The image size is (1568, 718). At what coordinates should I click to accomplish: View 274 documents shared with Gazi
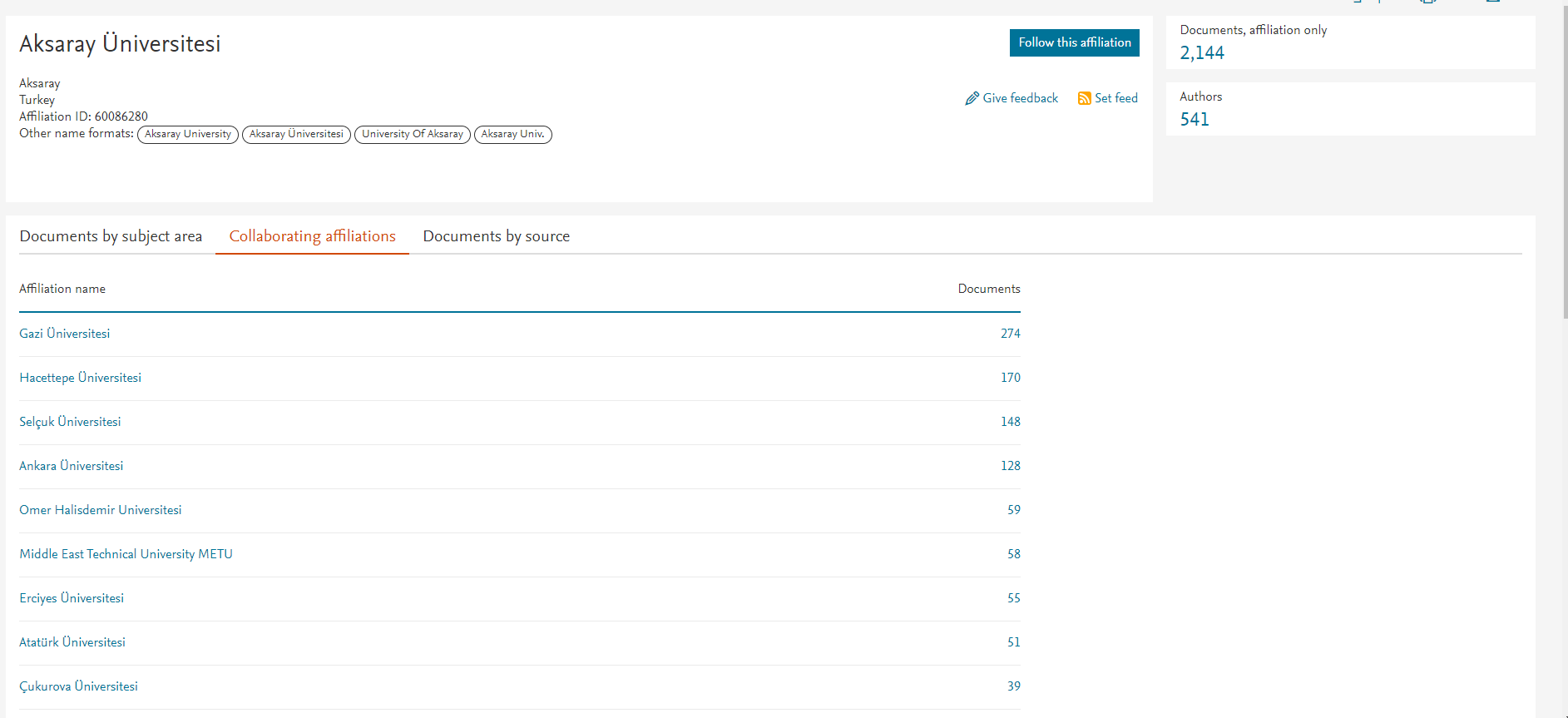[x=1010, y=334]
